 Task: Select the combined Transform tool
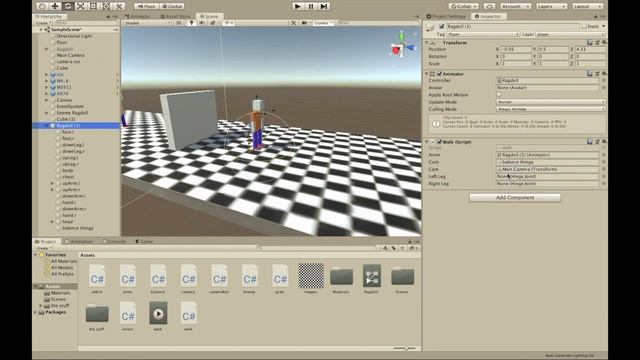[x=106, y=6]
